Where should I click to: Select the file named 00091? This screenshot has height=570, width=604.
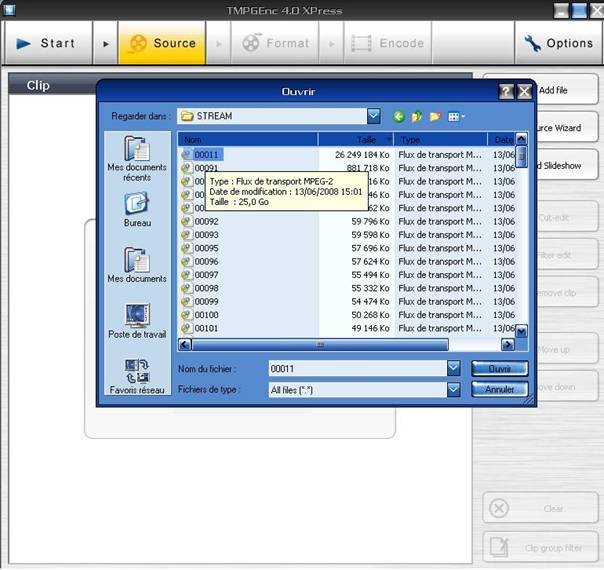click(206, 168)
